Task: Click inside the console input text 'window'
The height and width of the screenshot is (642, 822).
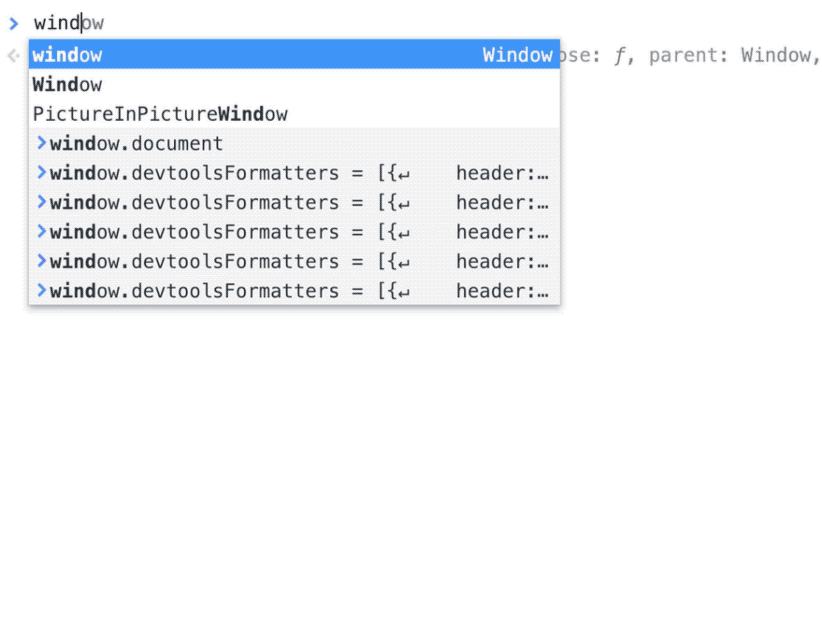Action: [68, 22]
